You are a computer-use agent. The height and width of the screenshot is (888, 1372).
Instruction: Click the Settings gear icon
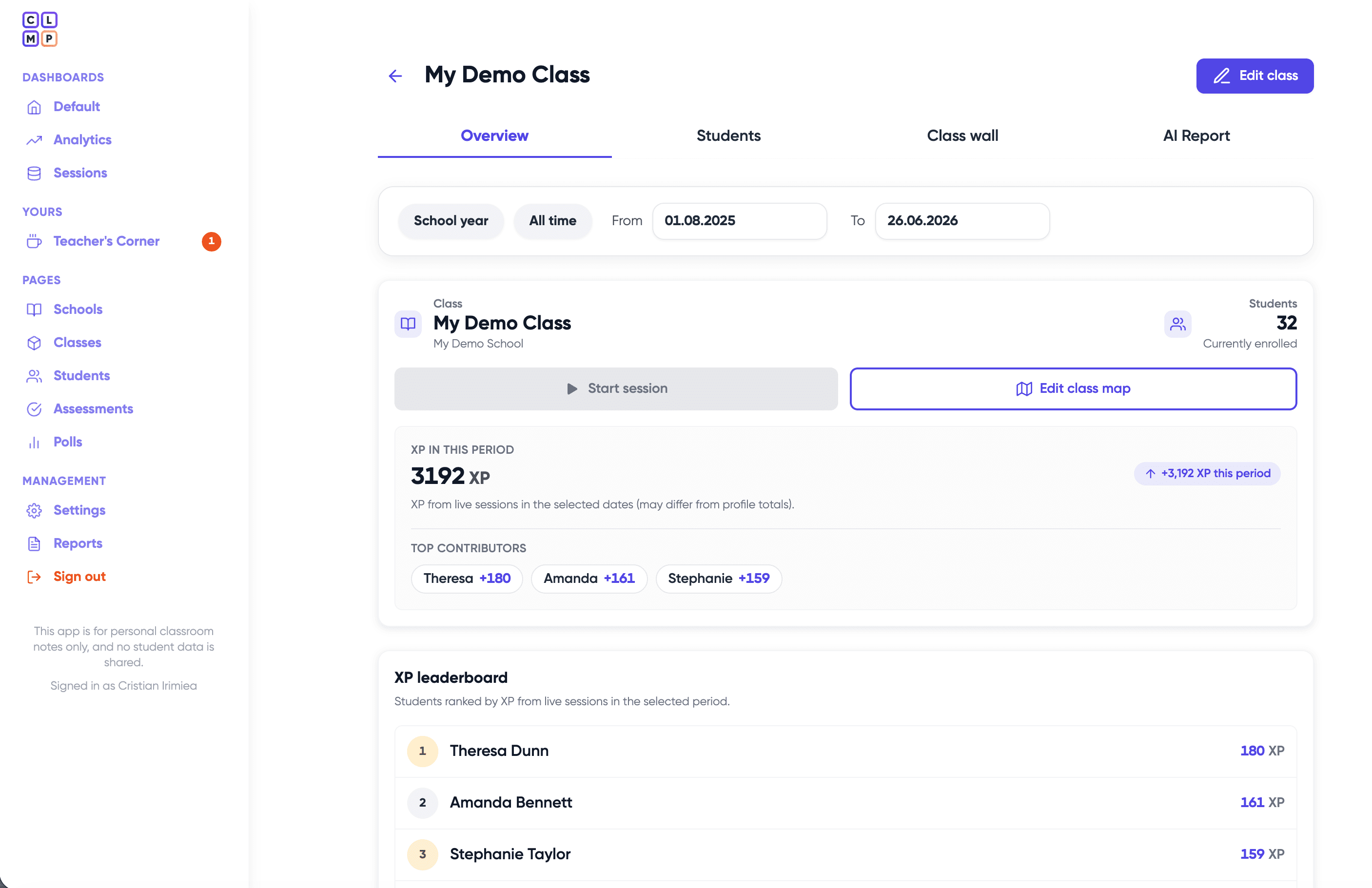(x=34, y=511)
